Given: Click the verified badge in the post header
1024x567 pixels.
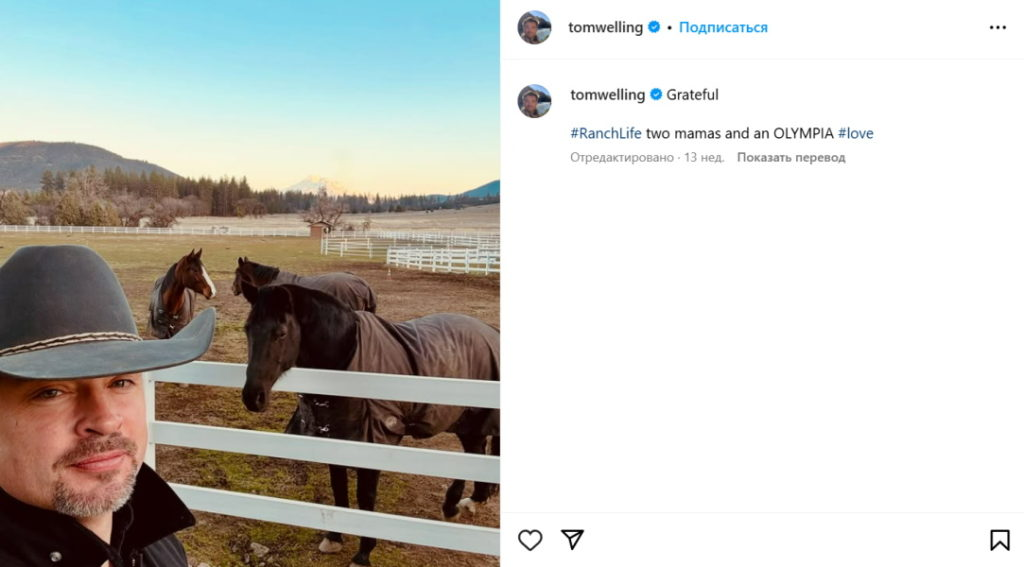Looking at the screenshot, I should (654, 27).
